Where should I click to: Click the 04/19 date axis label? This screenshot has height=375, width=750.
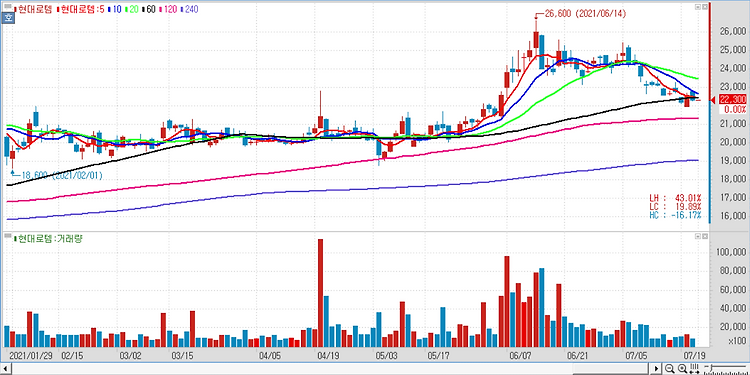pyautogui.click(x=329, y=356)
